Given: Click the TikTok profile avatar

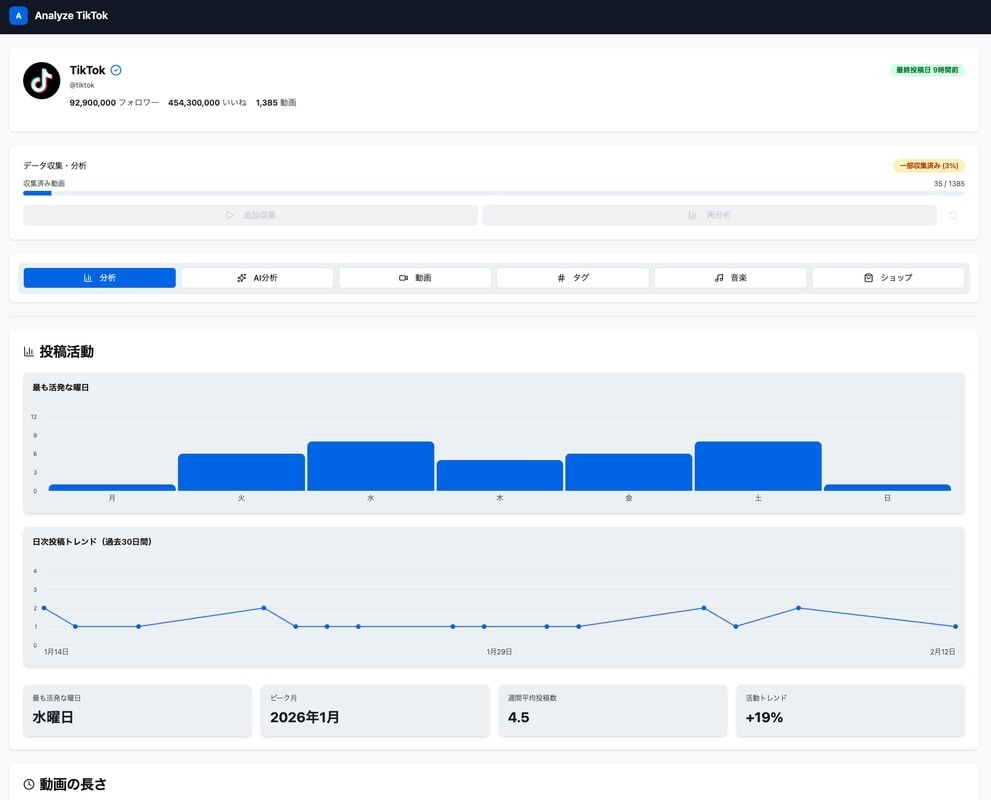Looking at the screenshot, I should click(x=42, y=81).
